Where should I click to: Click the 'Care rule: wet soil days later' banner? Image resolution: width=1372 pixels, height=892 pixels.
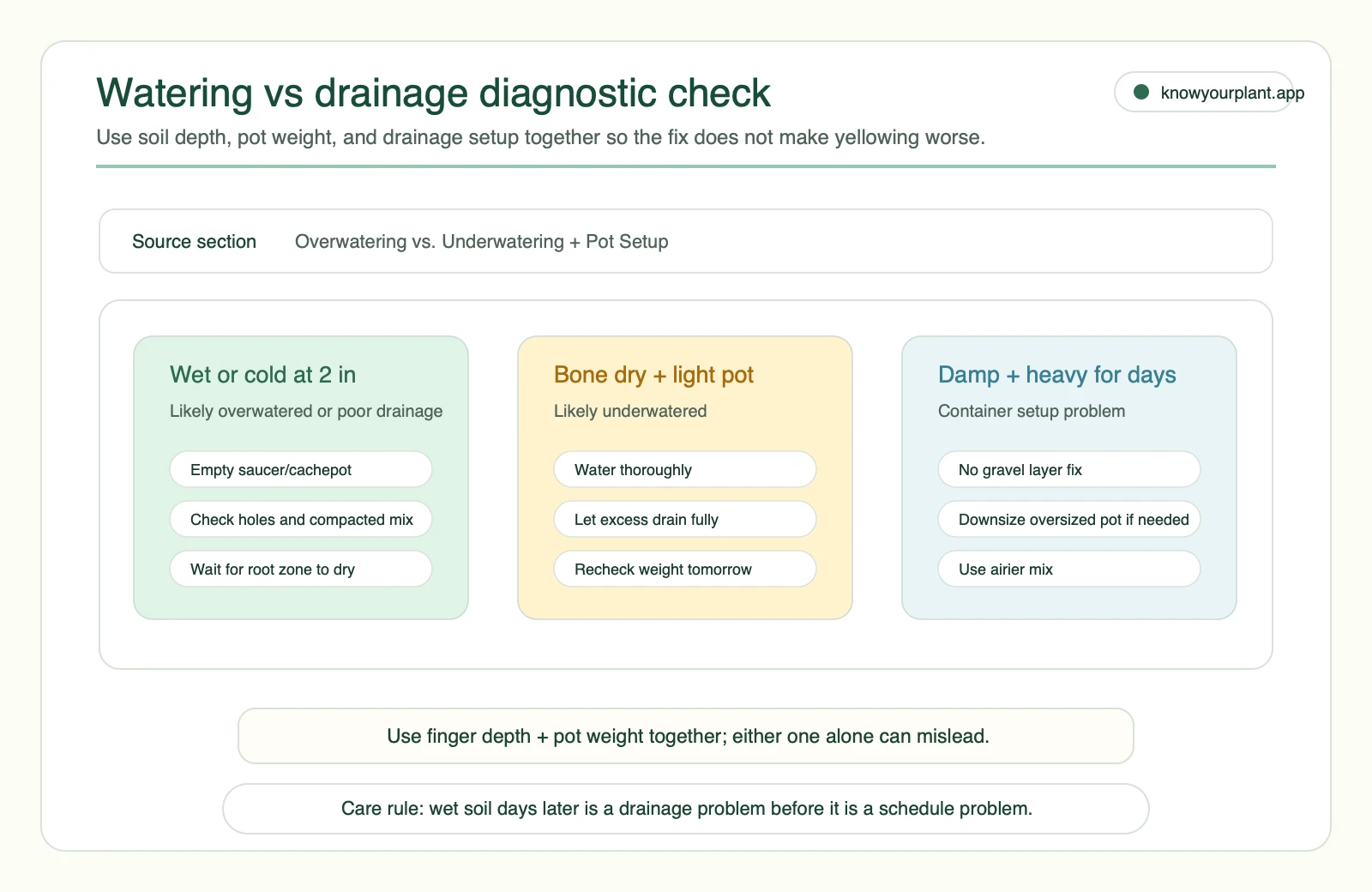(686, 809)
